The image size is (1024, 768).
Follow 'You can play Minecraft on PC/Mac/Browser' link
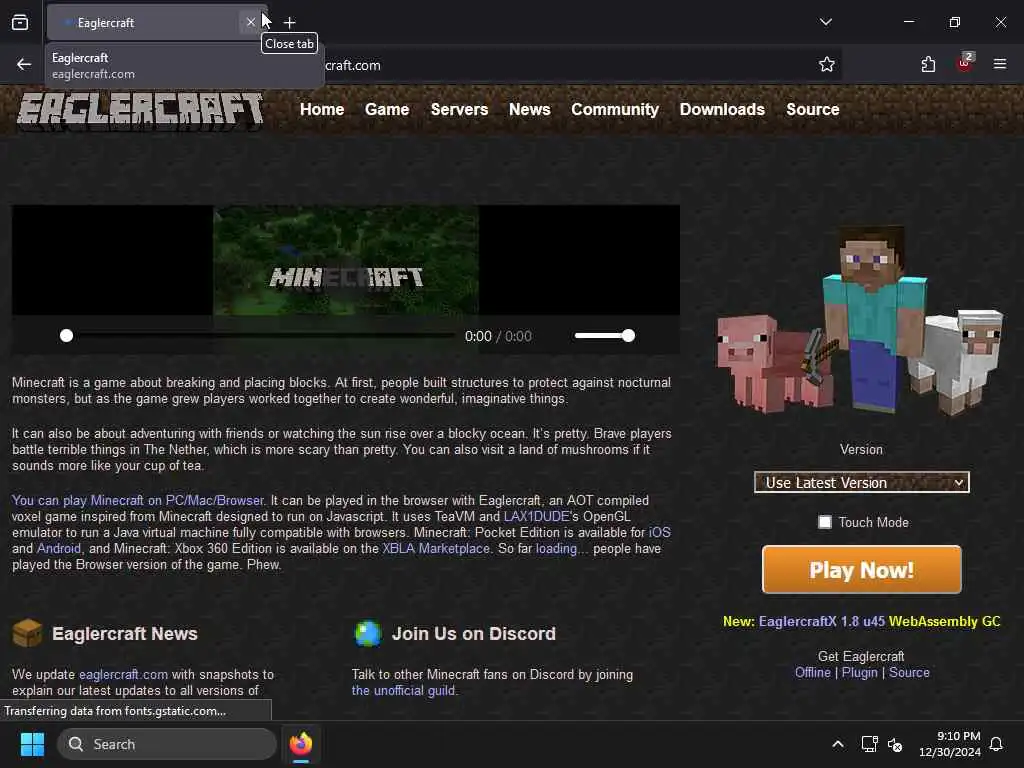(x=138, y=500)
